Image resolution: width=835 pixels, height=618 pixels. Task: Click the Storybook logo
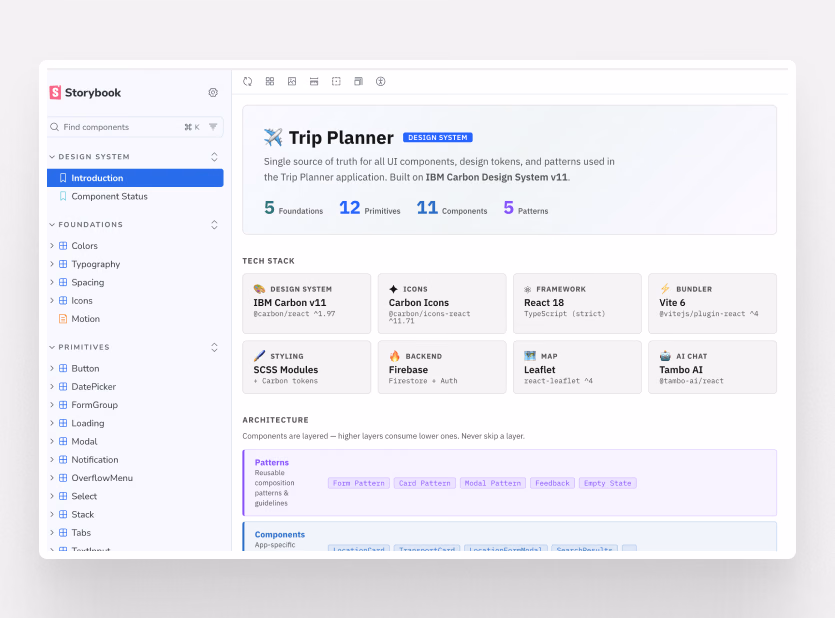pyautogui.click(x=85, y=93)
